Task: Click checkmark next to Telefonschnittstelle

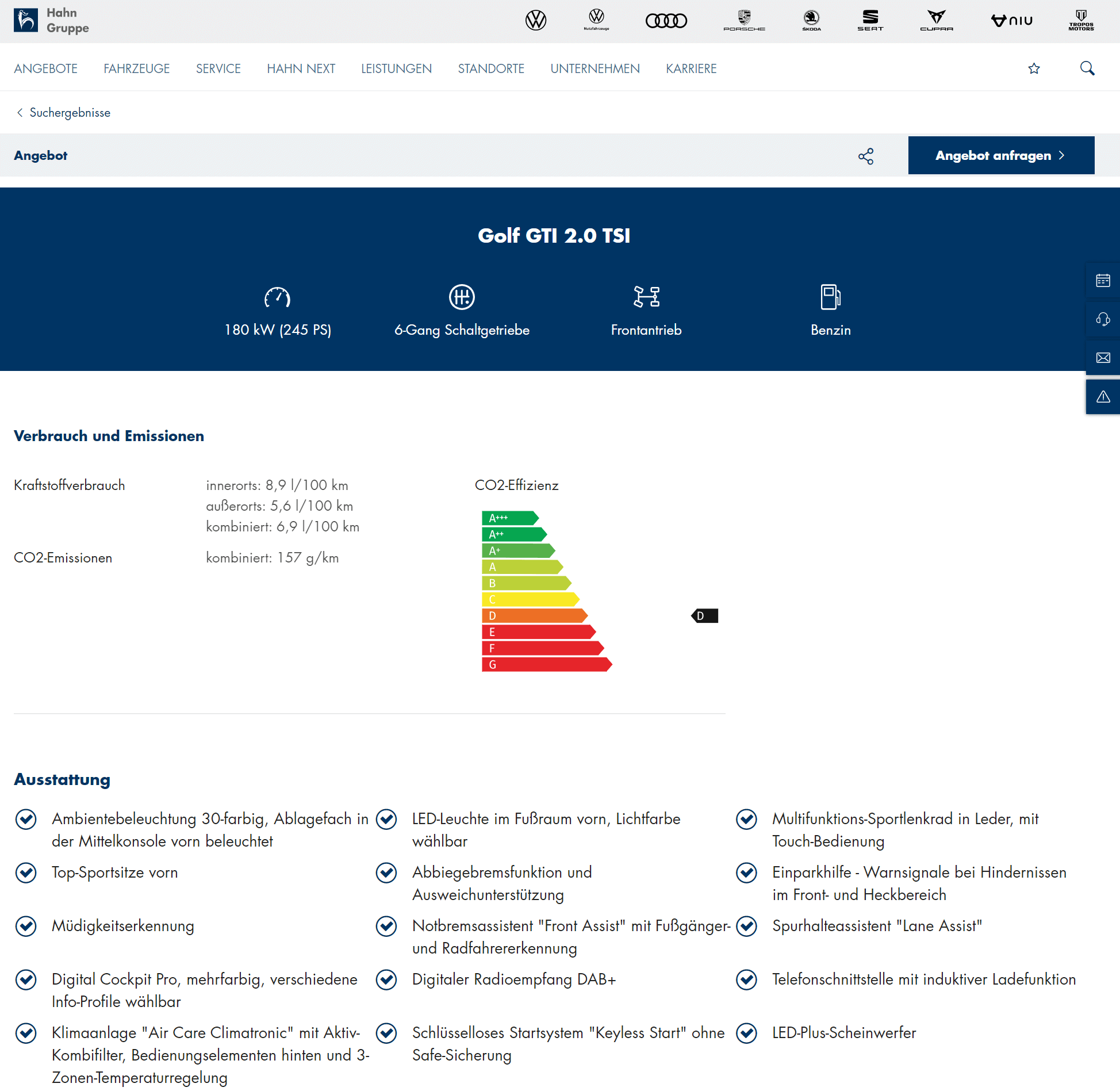Action: pyautogui.click(x=746, y=980)
